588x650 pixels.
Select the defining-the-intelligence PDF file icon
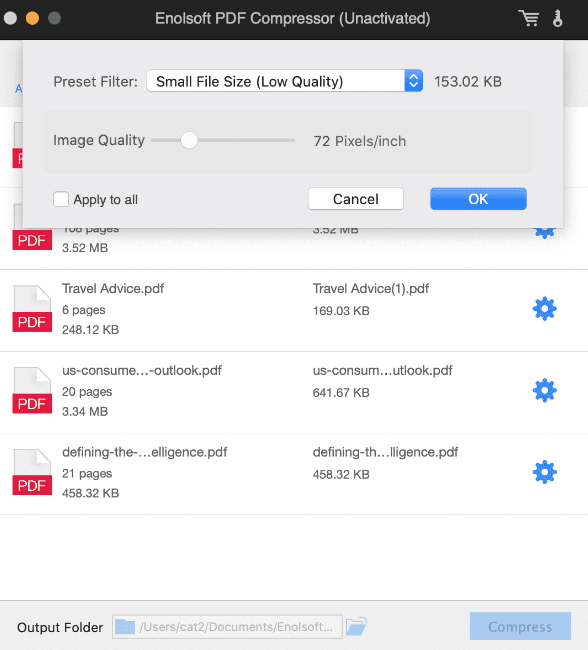pos(32,472)
